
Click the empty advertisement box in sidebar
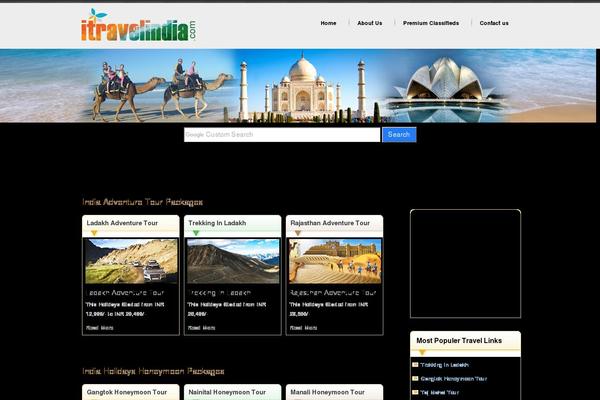coord(465,264)
